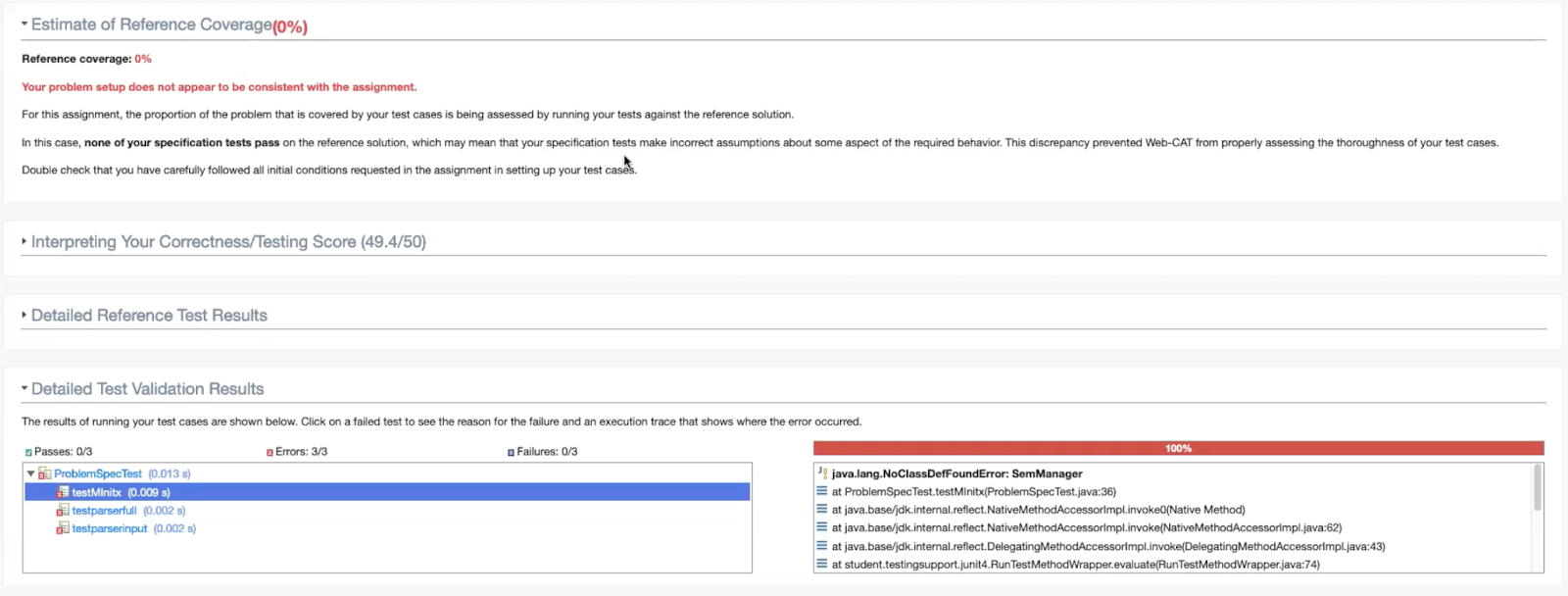
Task: Click the 'Reference coverage: 0%' text
Action: (x=86, y=59)
